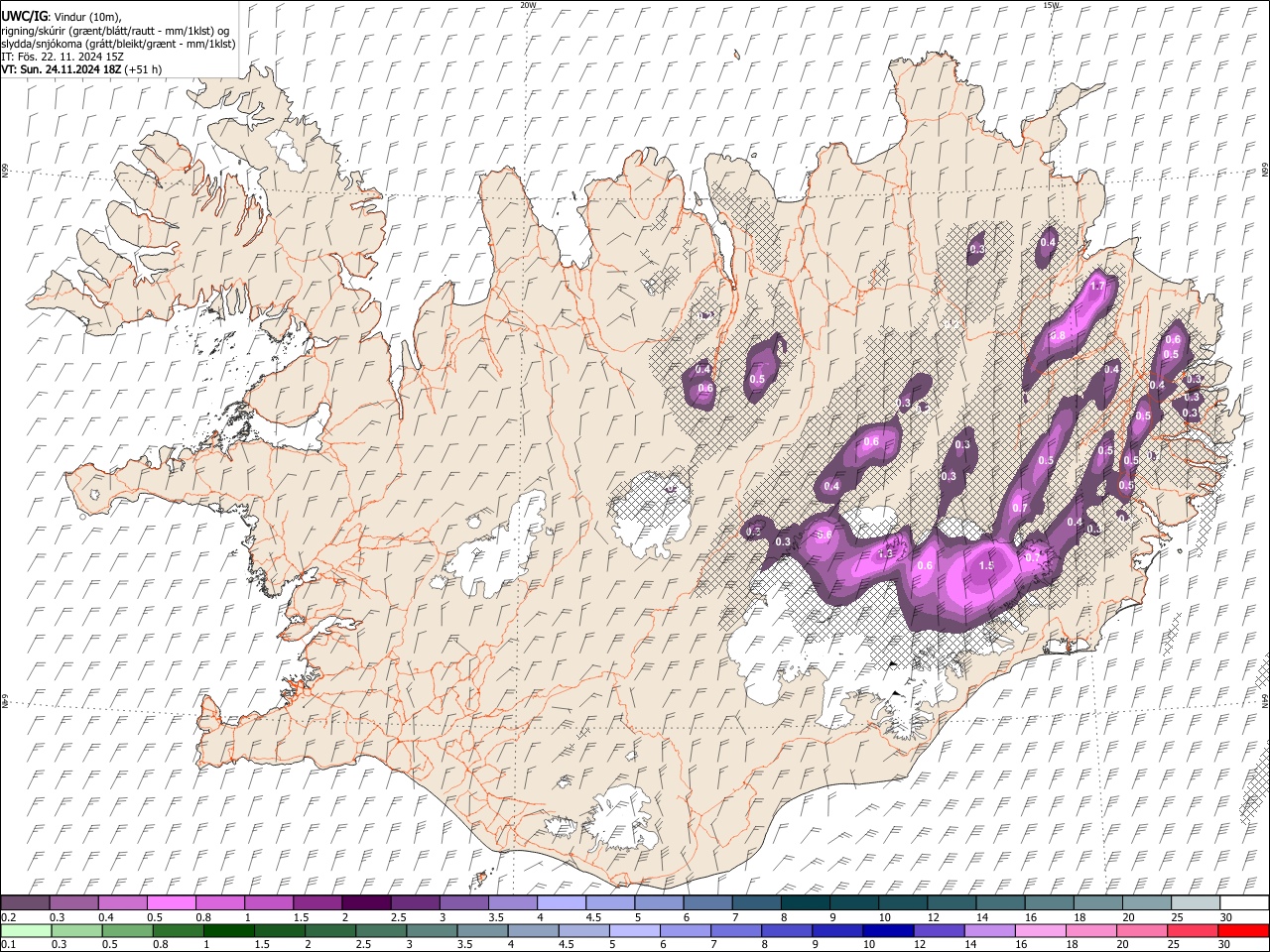The width and height of the screenshot is (1270, 952).
Task: Click the 'VT: Sun. 24.11.2024 18Z' valid time
Action: 62,69
